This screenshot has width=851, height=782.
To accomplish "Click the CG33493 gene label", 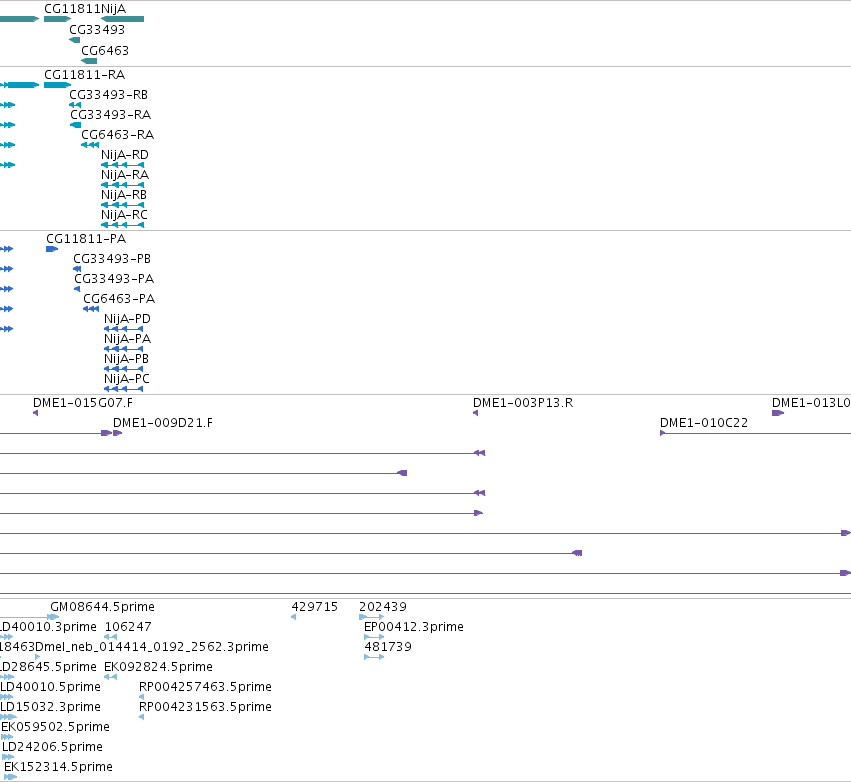I will click(97, 29).
